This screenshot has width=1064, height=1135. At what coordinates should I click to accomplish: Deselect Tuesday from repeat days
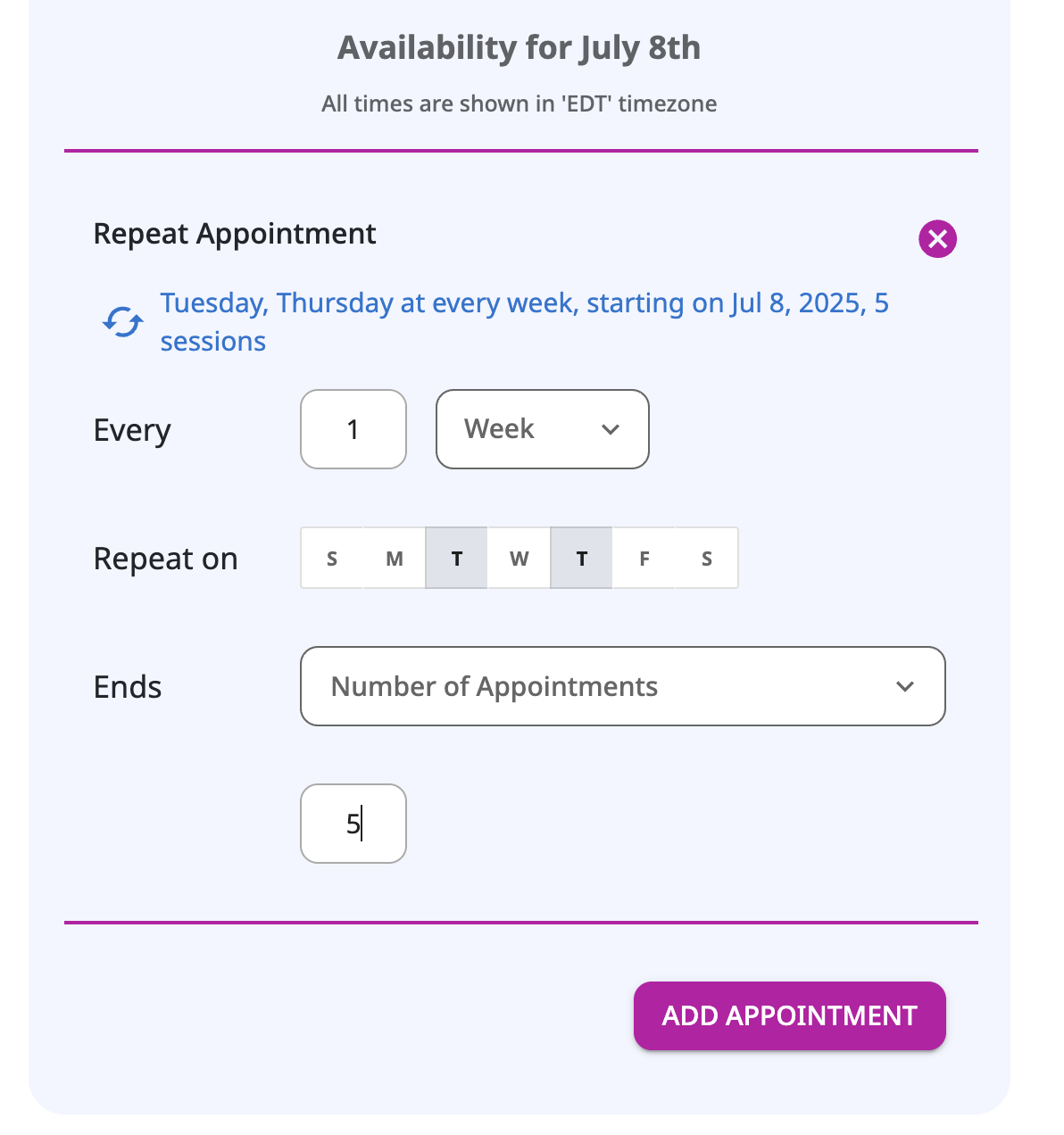[x=457, y=559]
